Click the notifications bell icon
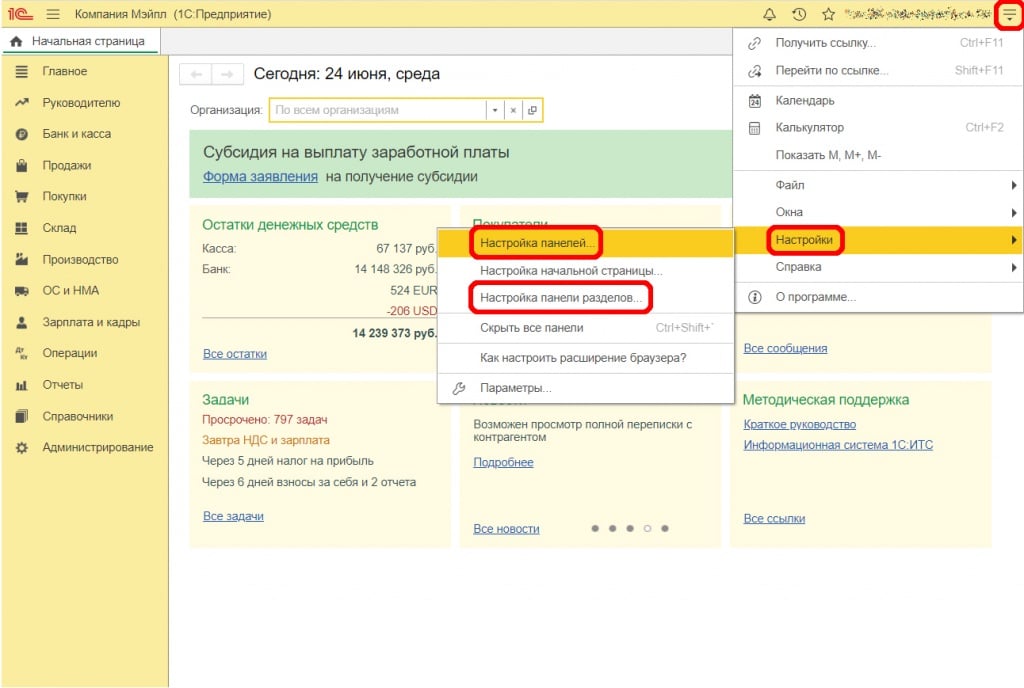The width and height of the screenshot is (1024, 688). (769, 14)
